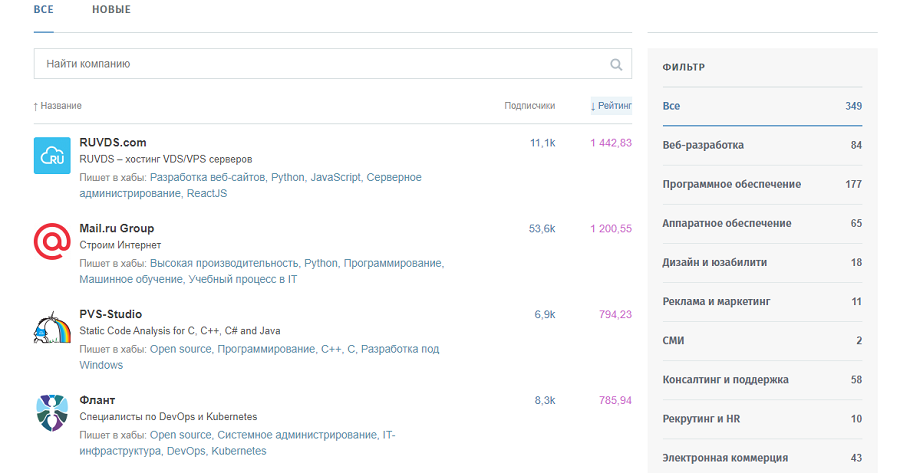Click the search magnifier icon
900x473 pixels.
pos(616,64)
